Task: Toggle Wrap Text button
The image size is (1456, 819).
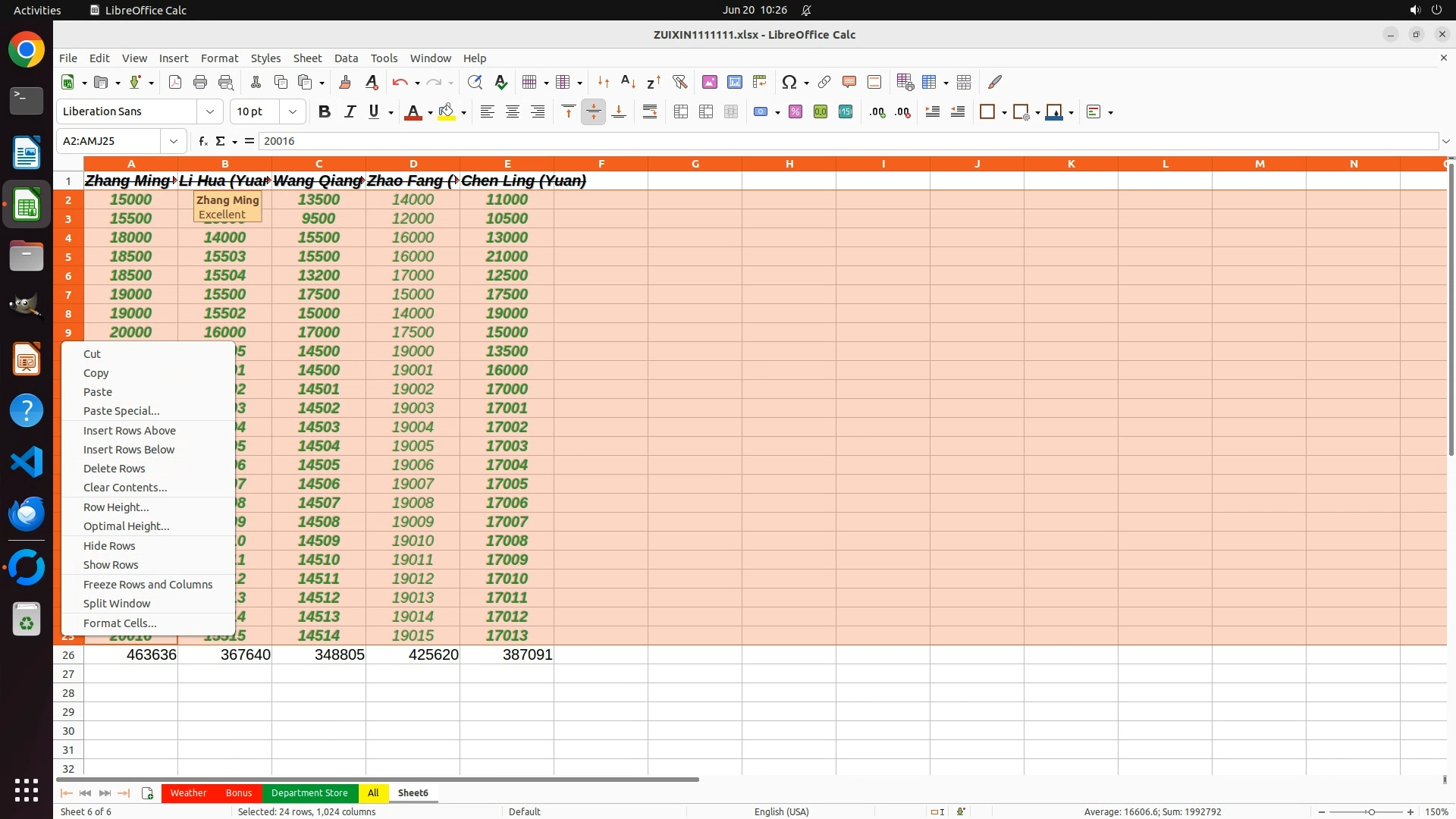Action: tap(650, 111)
